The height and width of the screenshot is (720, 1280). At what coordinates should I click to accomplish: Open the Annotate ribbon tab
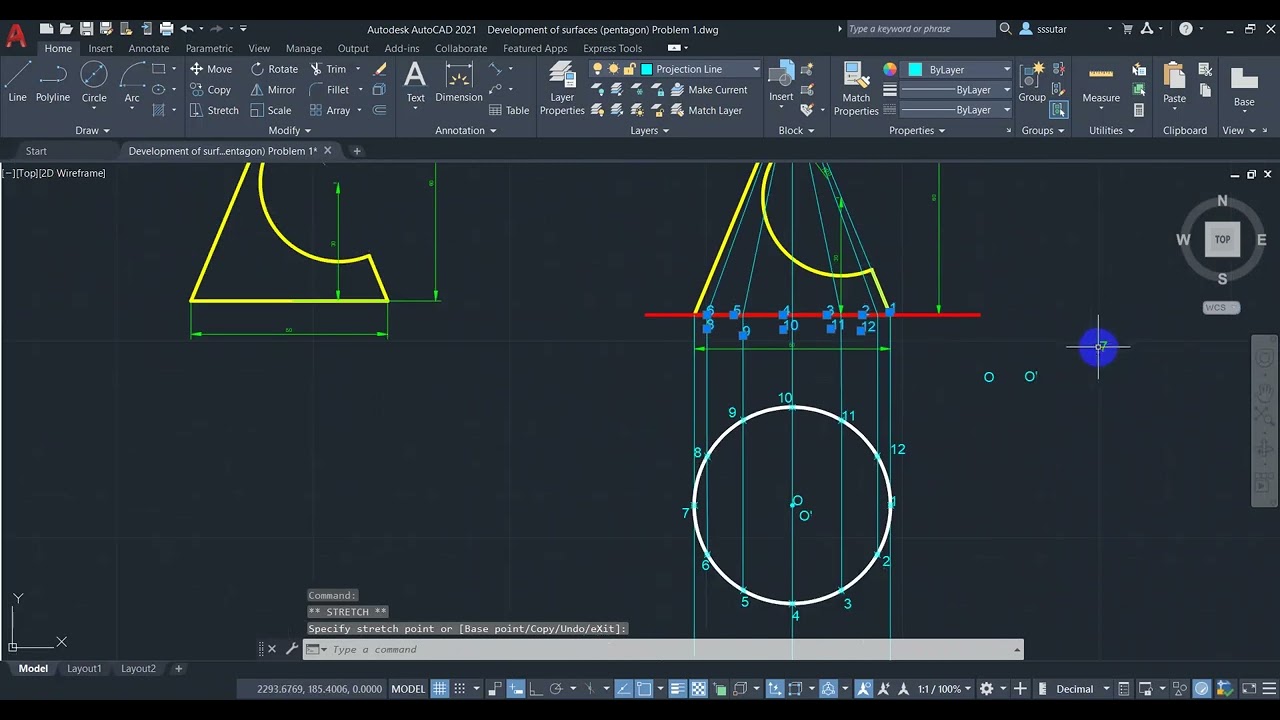149,48
